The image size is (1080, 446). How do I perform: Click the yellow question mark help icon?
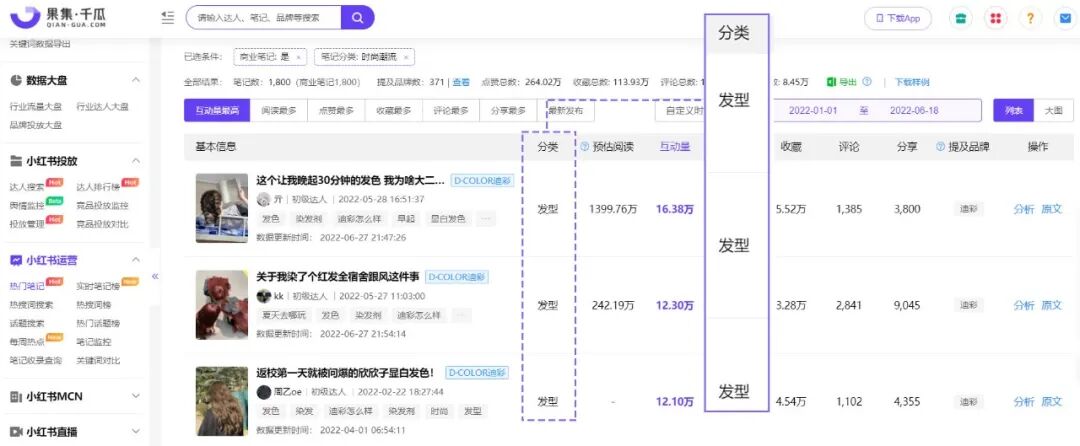1030,19
